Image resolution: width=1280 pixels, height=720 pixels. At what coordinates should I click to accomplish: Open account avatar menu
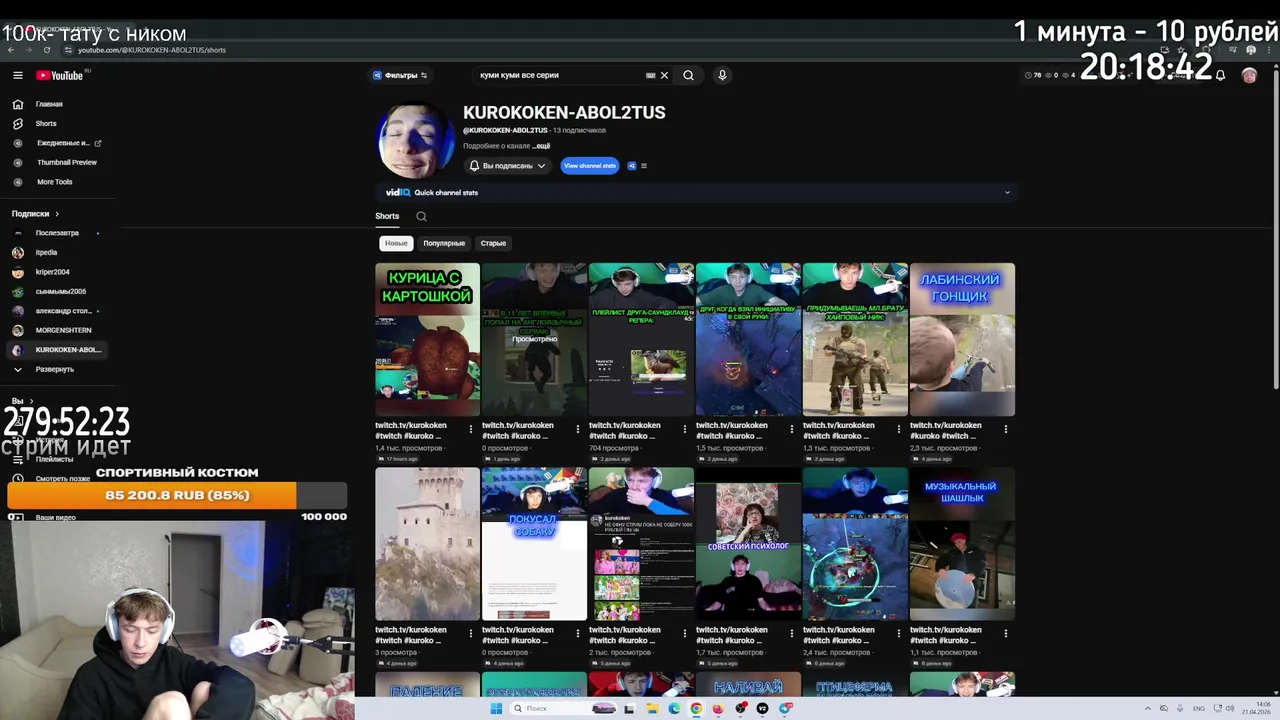(x=1249, y=75)
